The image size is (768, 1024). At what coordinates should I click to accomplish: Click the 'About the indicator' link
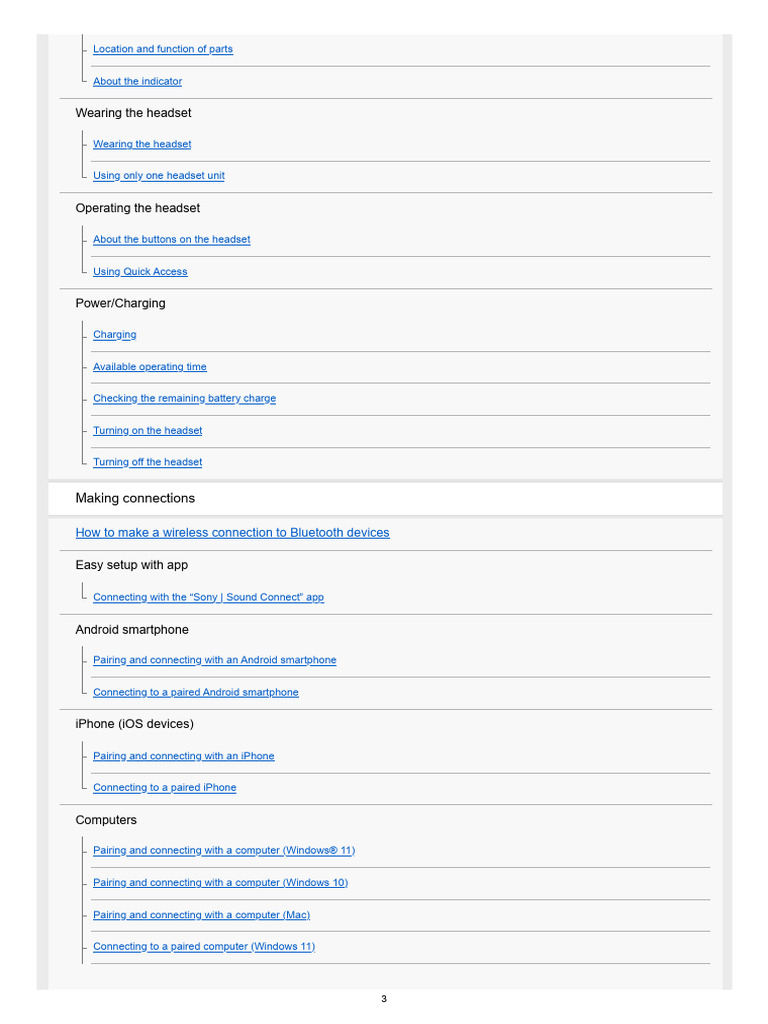click(137, 81)
